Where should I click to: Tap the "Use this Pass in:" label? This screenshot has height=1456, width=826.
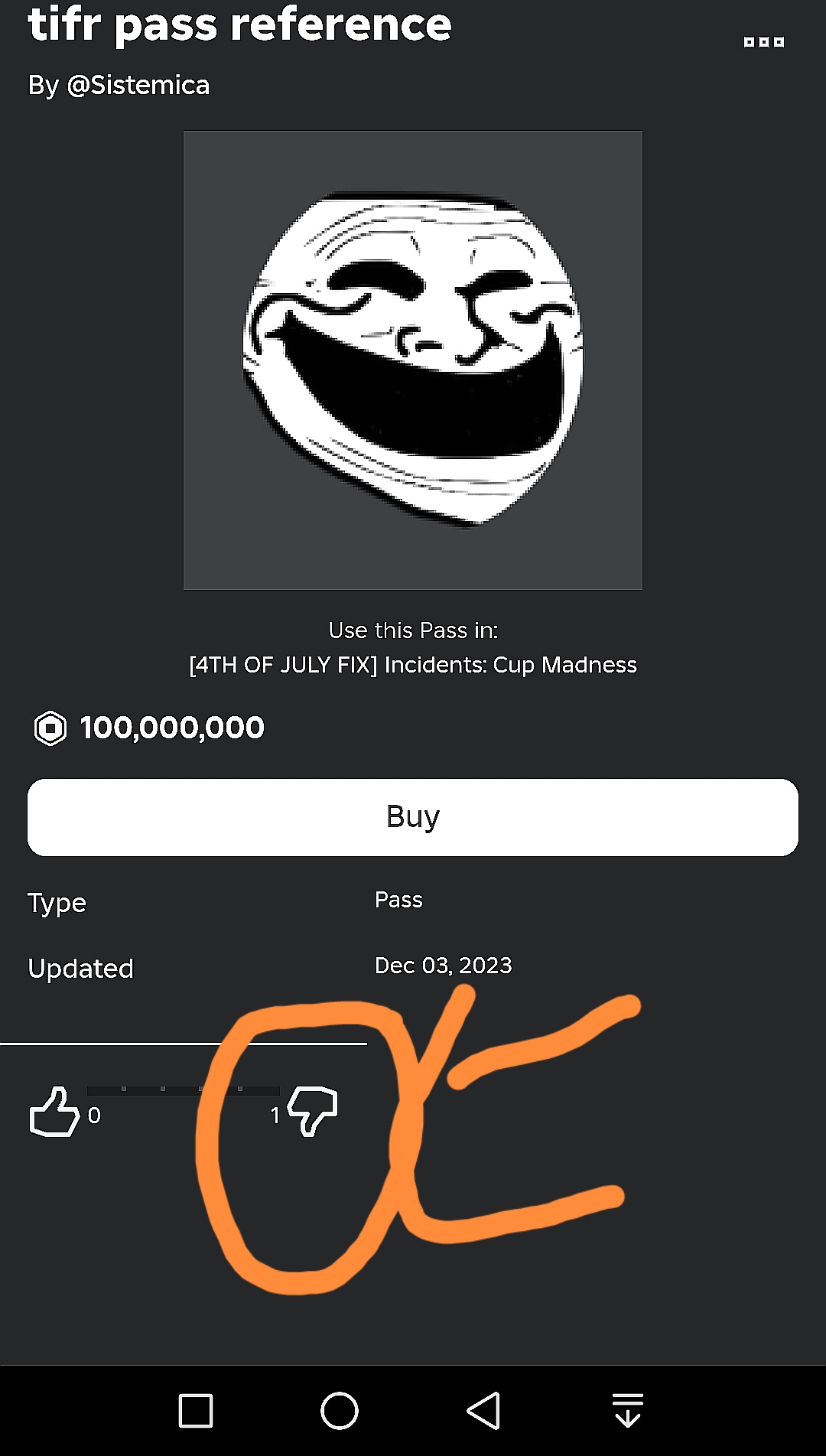(x=413, y=630)
